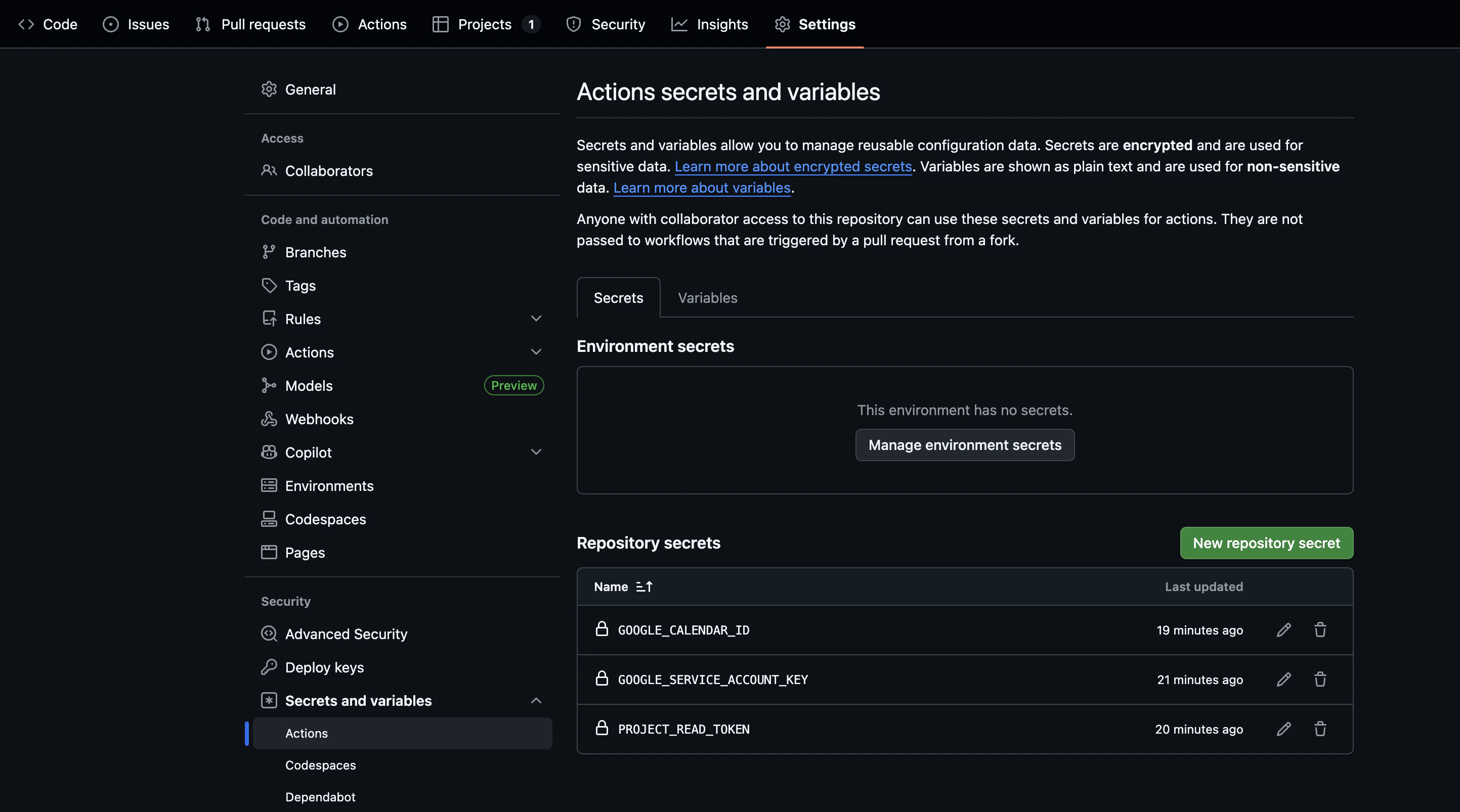Edit the GOOGLE_CALENDAR_ID secret with pencil icon
Image resolution: width=1460 pixels, height=812 pixels.
(x=1284, y=630)
